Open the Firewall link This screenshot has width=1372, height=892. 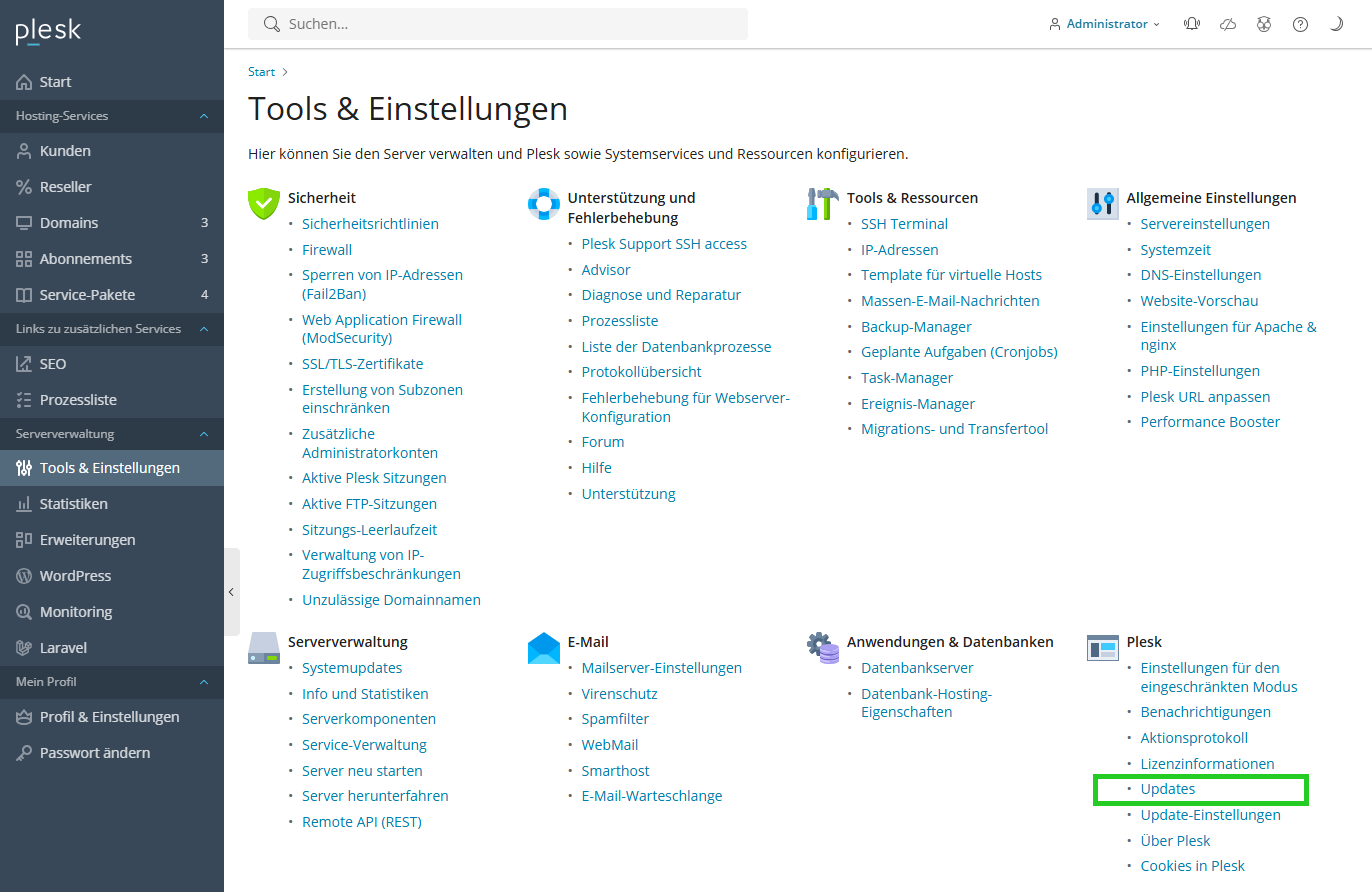pyautogui.click(x=327, y=250)
